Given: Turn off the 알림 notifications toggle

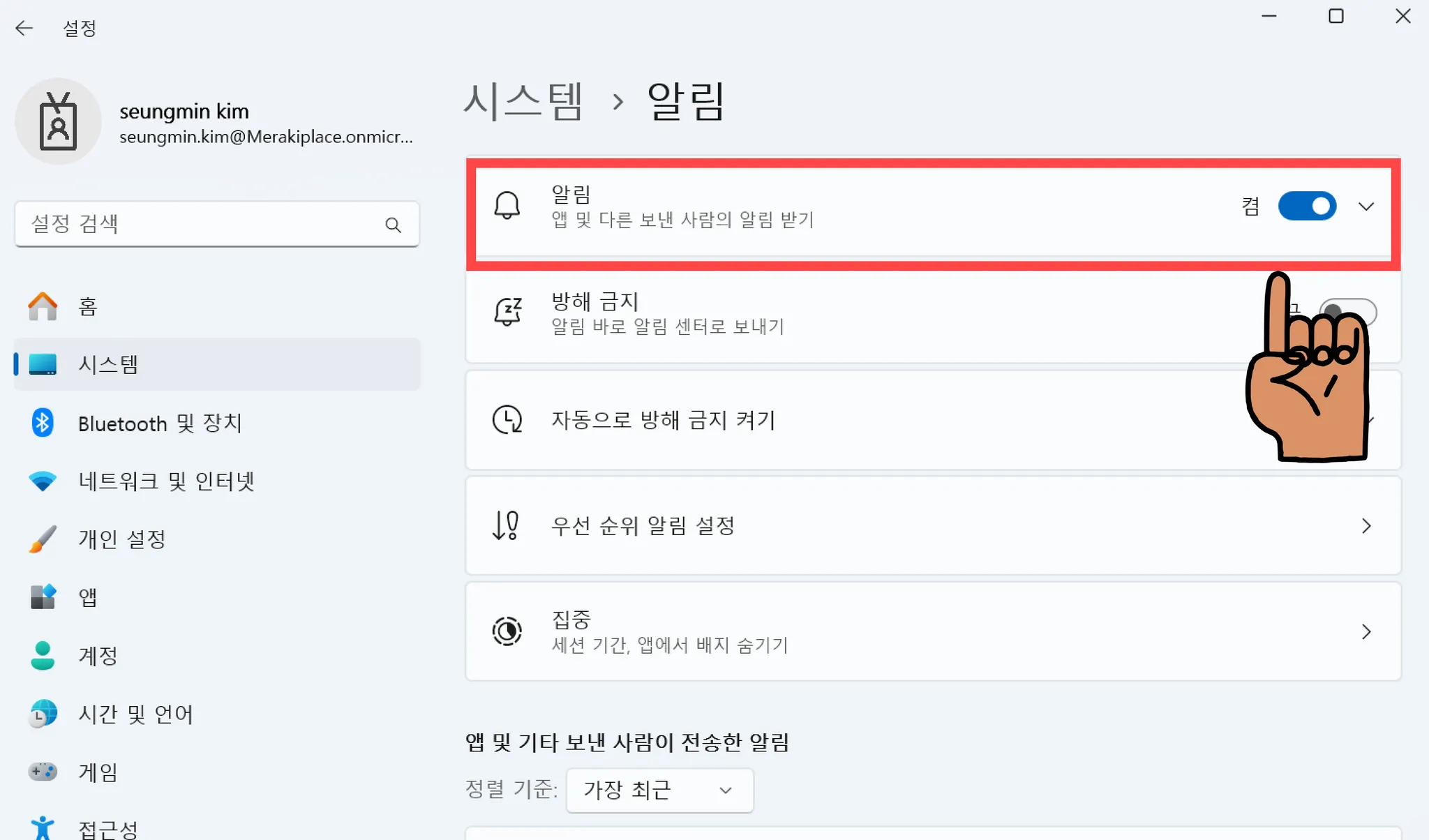Looking at the screenshot, I should point(1306,207).
